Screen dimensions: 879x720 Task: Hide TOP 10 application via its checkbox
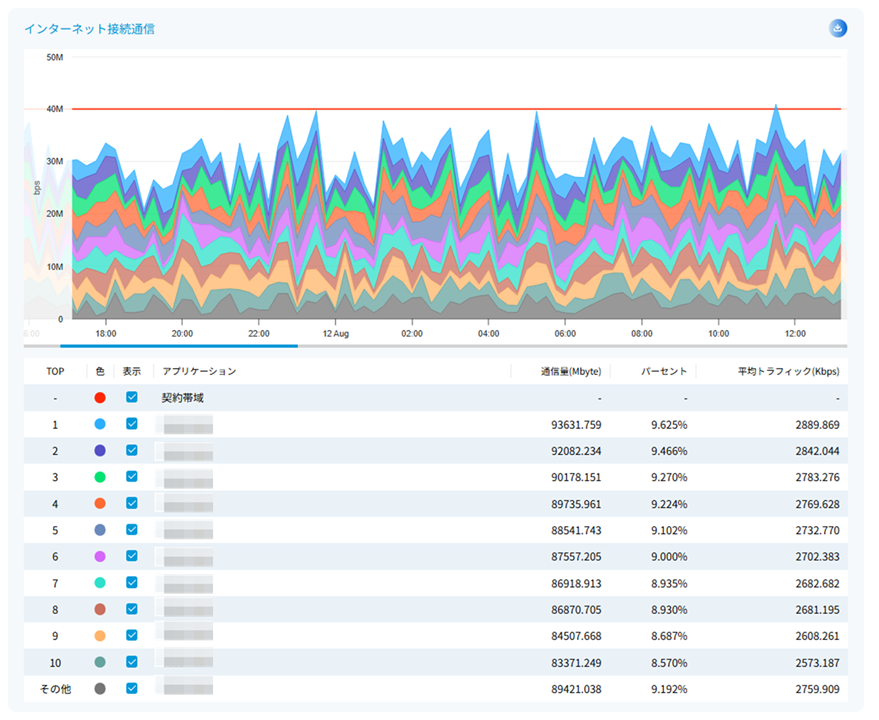(x=131, y=662)
